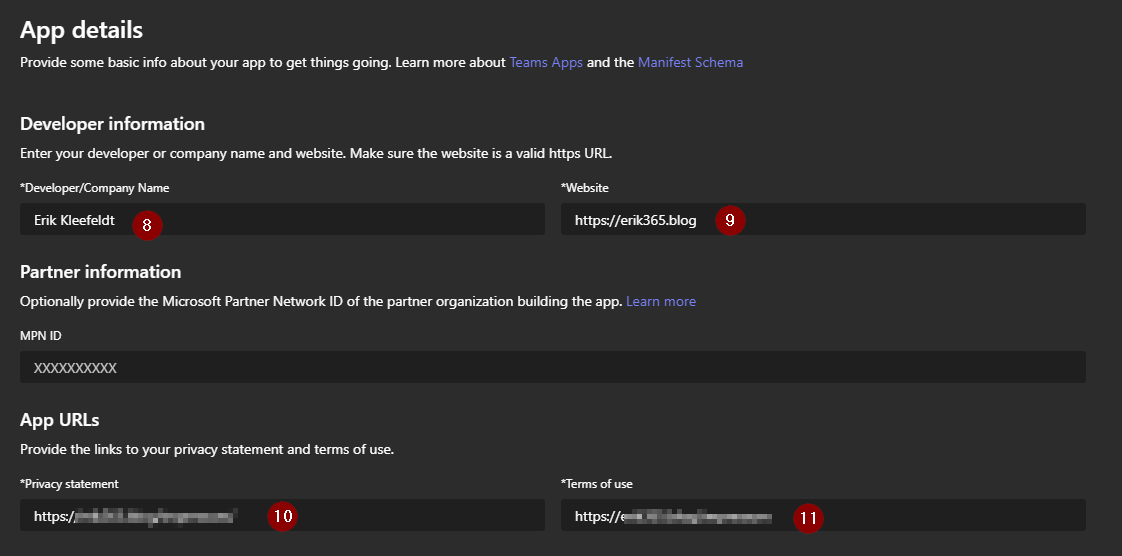
Task: Click the Privacy statement URL field
Action: coord(400,516)
